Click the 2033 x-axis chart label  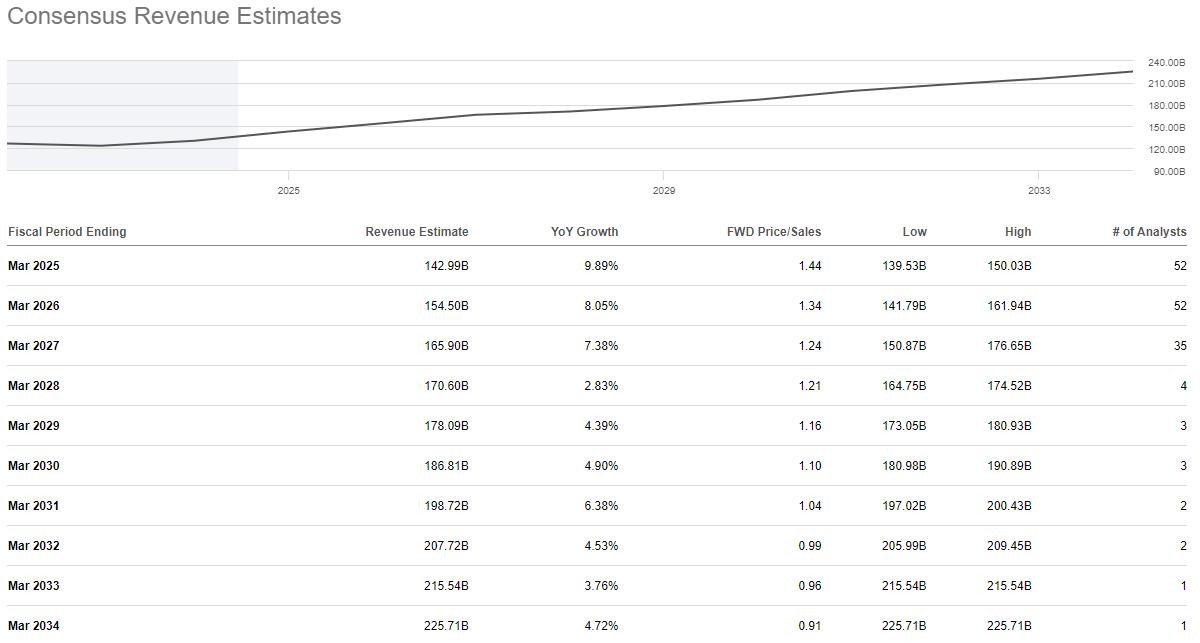tap(1039, 189)
